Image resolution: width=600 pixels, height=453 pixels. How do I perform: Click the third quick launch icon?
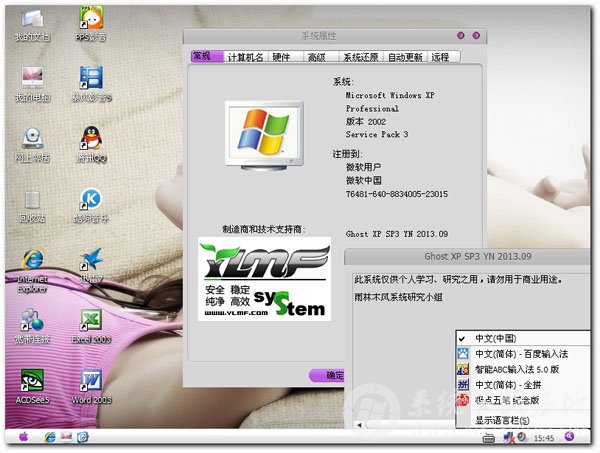(x=83, y=437)
